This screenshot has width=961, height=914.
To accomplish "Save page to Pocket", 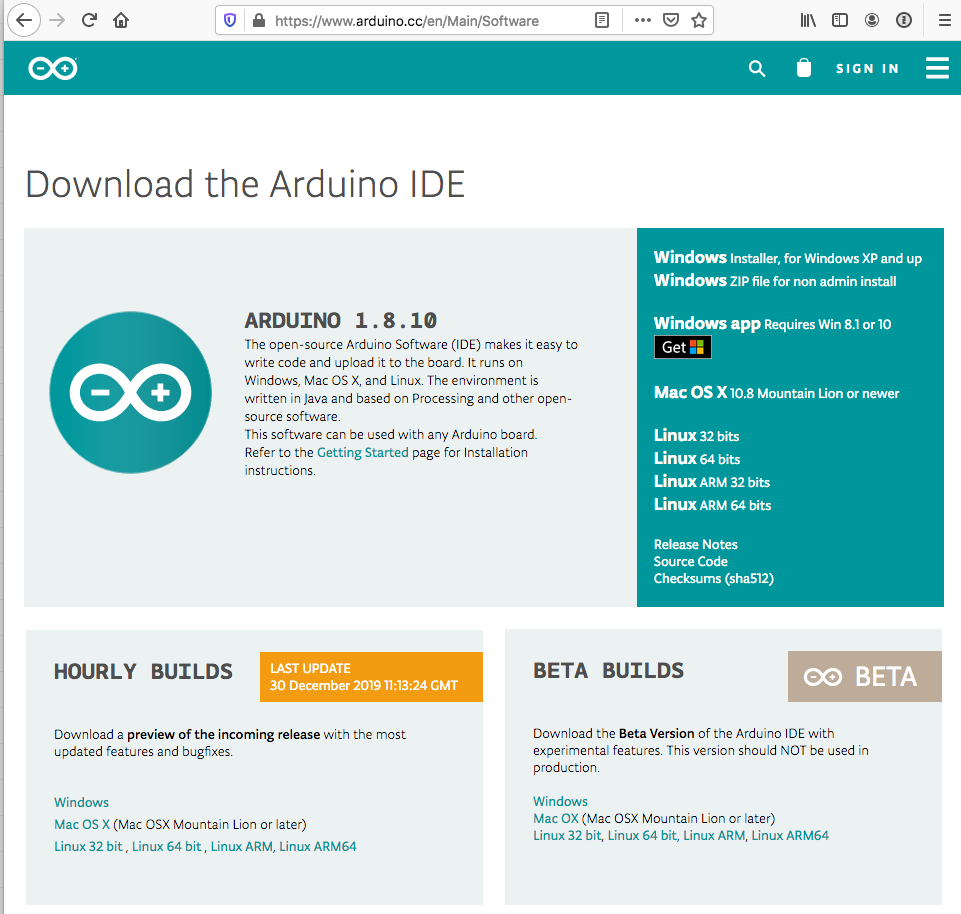I will [671, 21].
